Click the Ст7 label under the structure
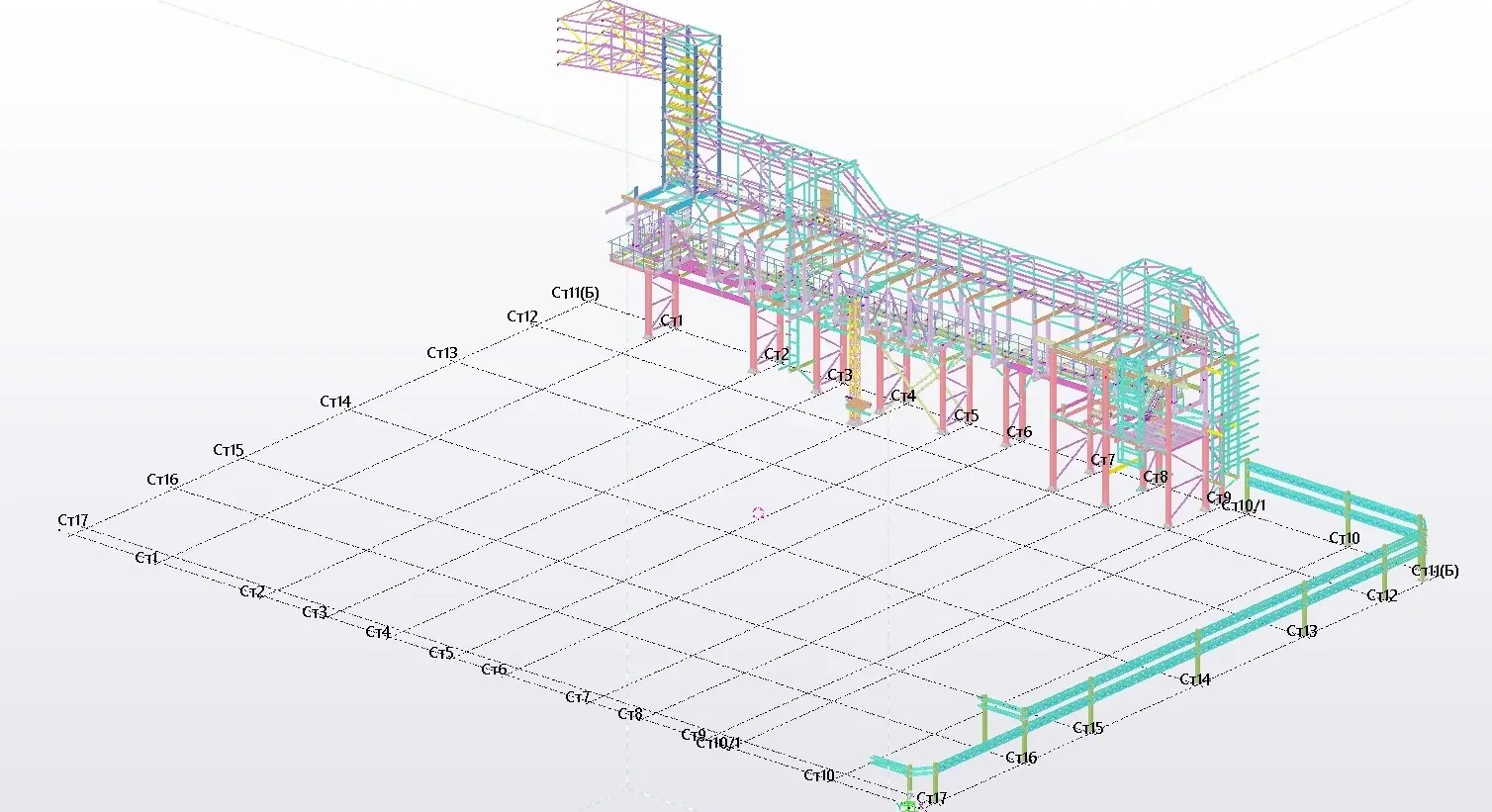The width and height of the screenshot is (1492, 812). [x=1103, y=460]
